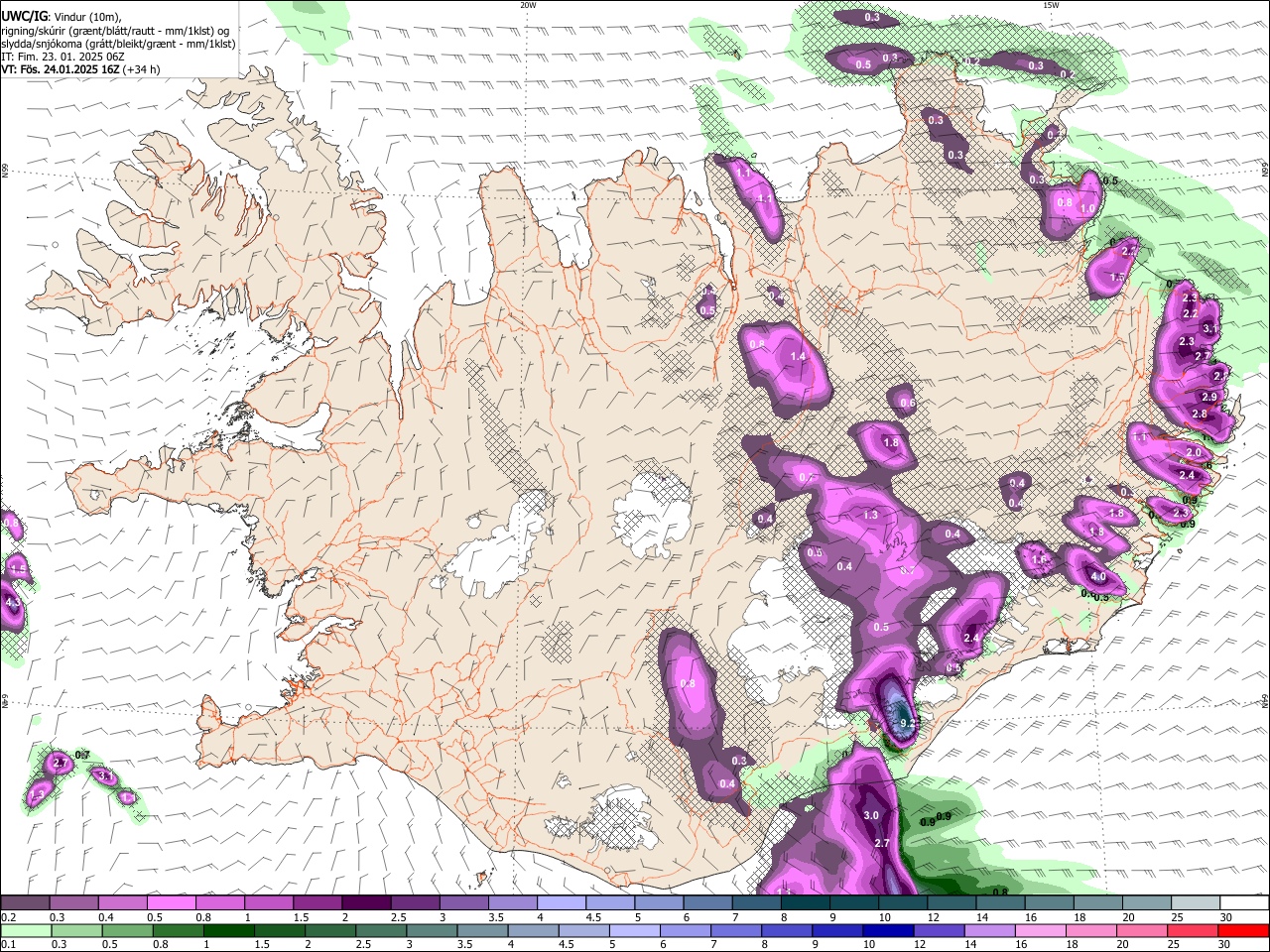Click the 4.3 value at the west edge
The height and width of the screenshot is (952, 1270).
coord(12,602)
